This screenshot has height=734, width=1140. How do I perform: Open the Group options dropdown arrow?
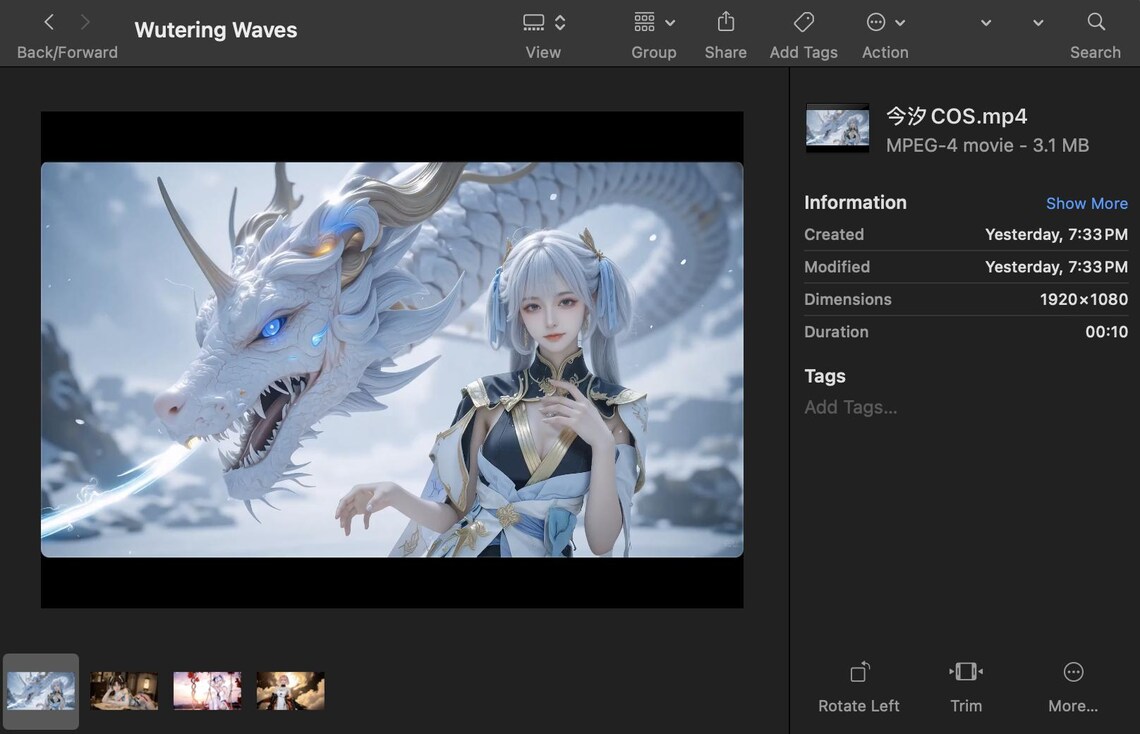coord(670,22)
